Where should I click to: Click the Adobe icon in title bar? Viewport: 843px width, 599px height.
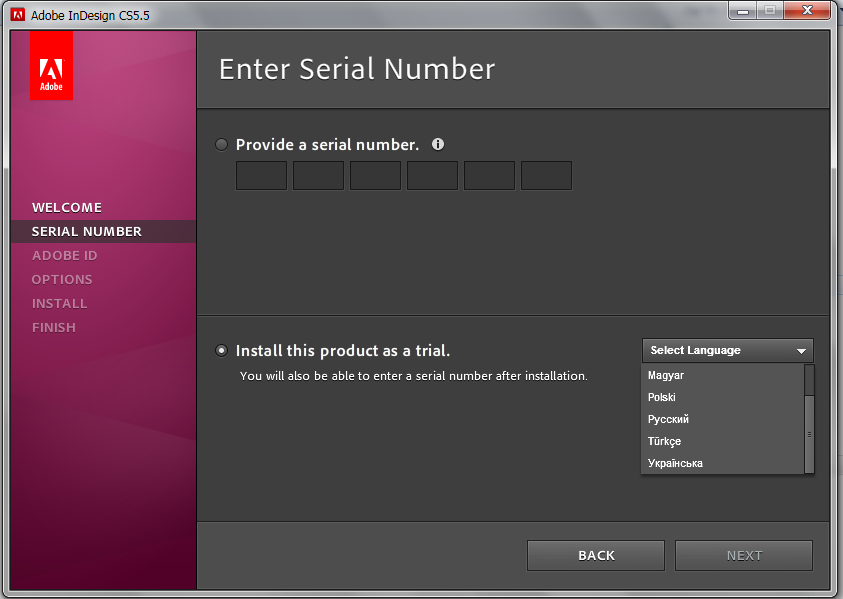click(x=17, y=15)
